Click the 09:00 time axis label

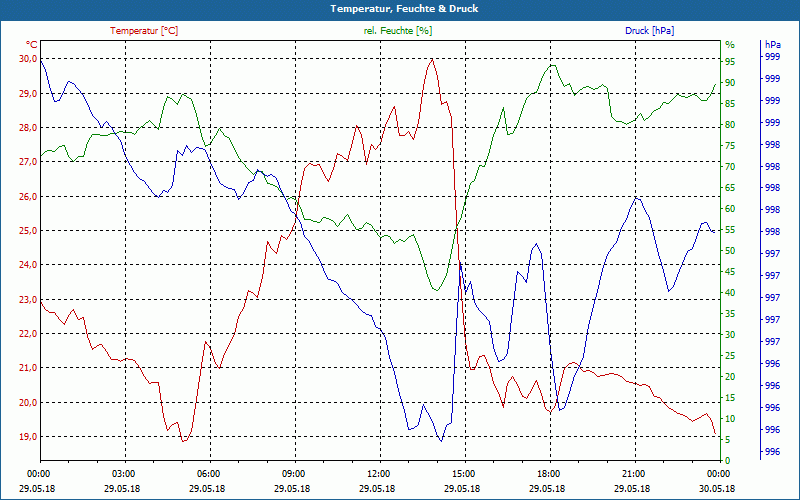[295, 474]
